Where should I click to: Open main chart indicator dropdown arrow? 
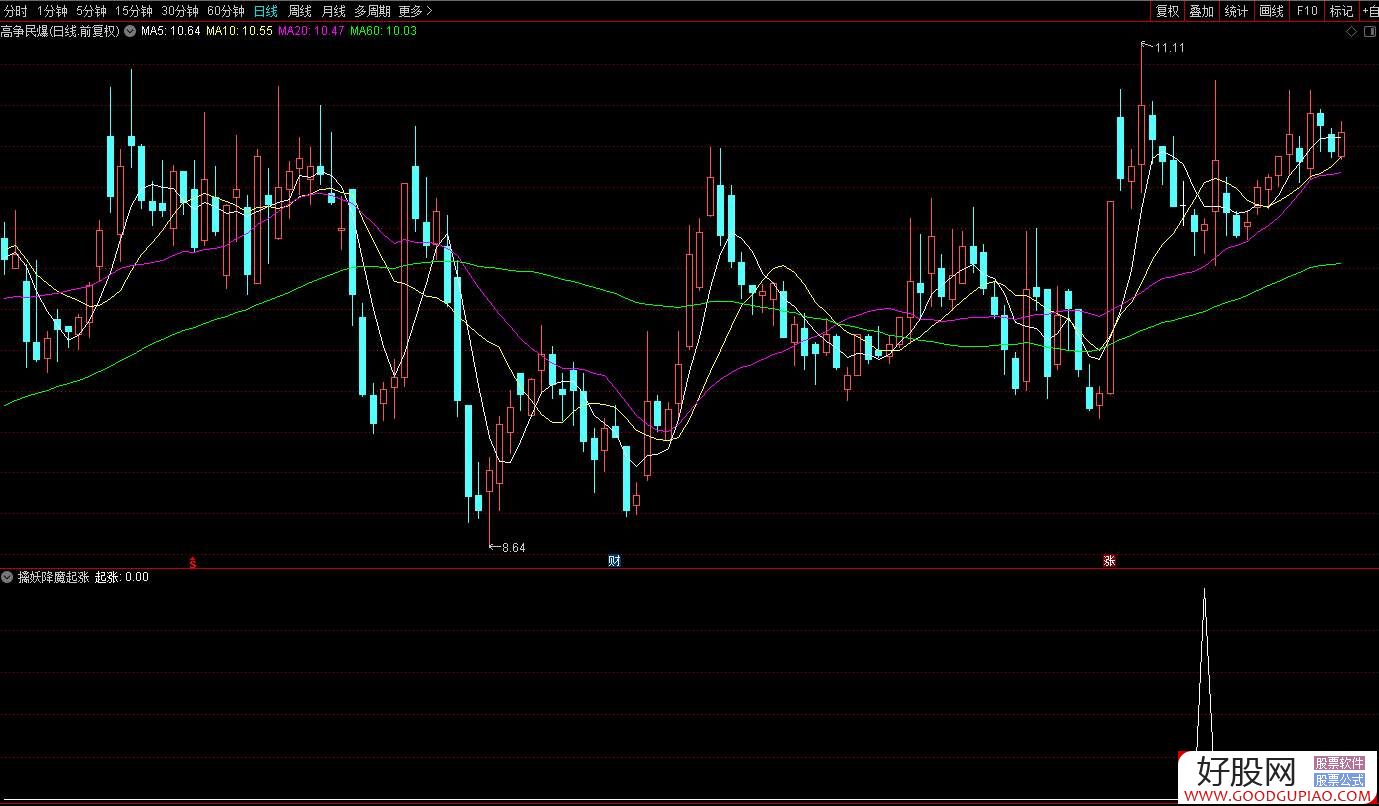click(130, 31)
